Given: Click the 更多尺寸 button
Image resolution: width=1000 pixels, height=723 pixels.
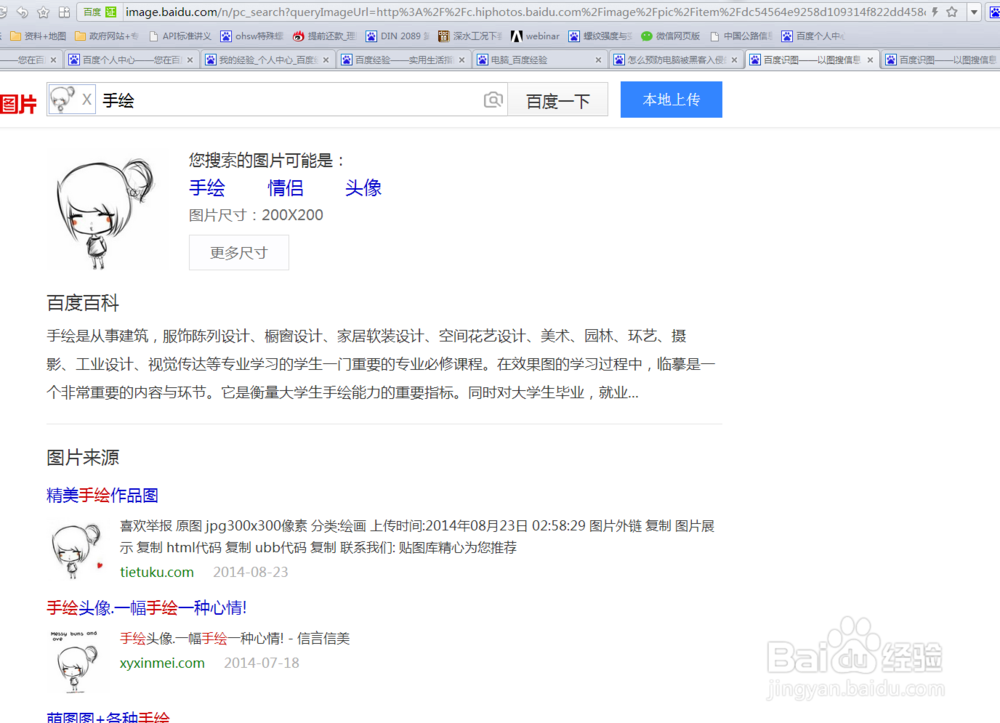Looking at the screenshot, I should click(x=239, y=252).
